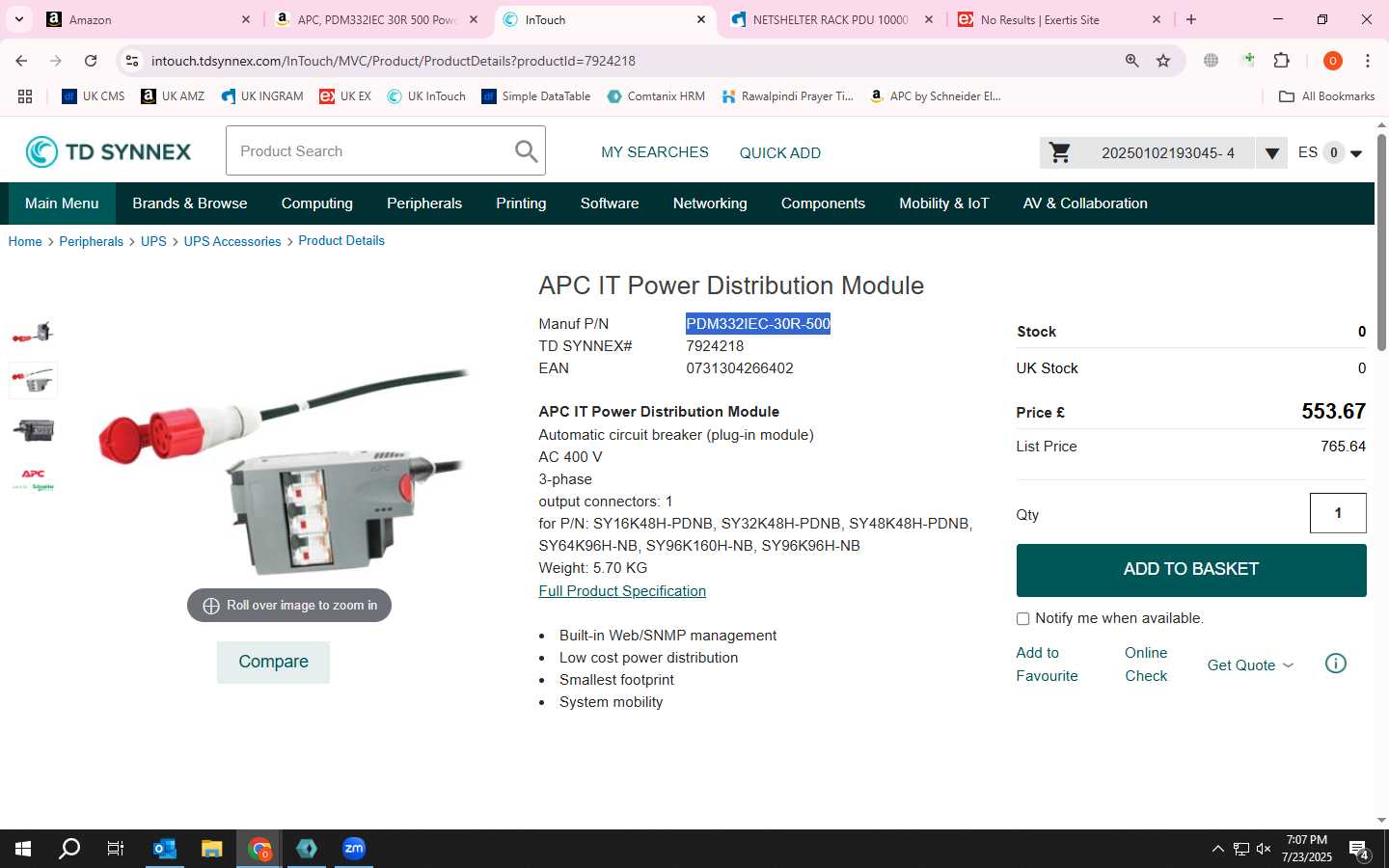Switch to APC PDM332IEC browser tab

[376, 19]
